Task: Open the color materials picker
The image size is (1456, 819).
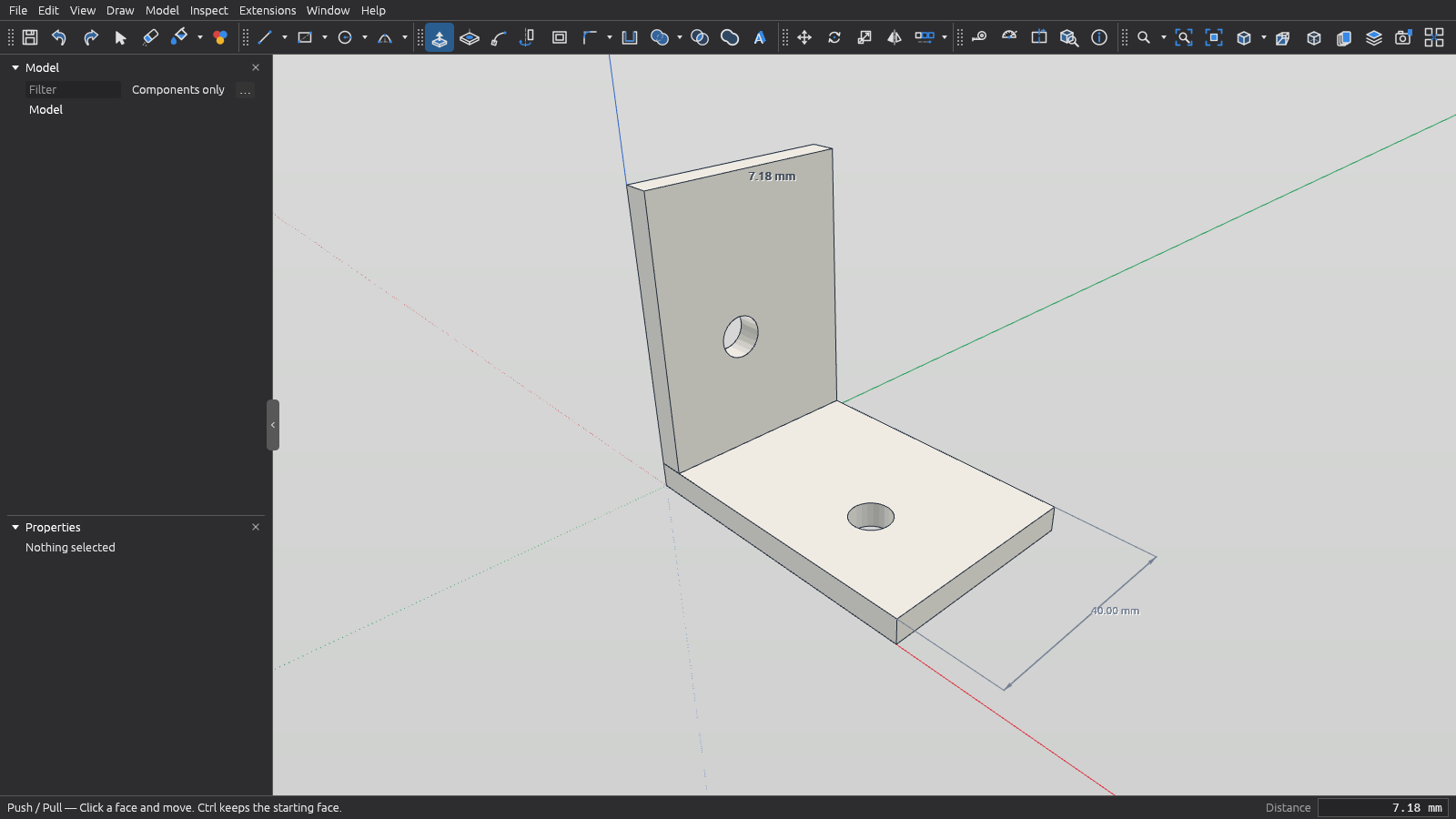Action: (x=220, y=37)
